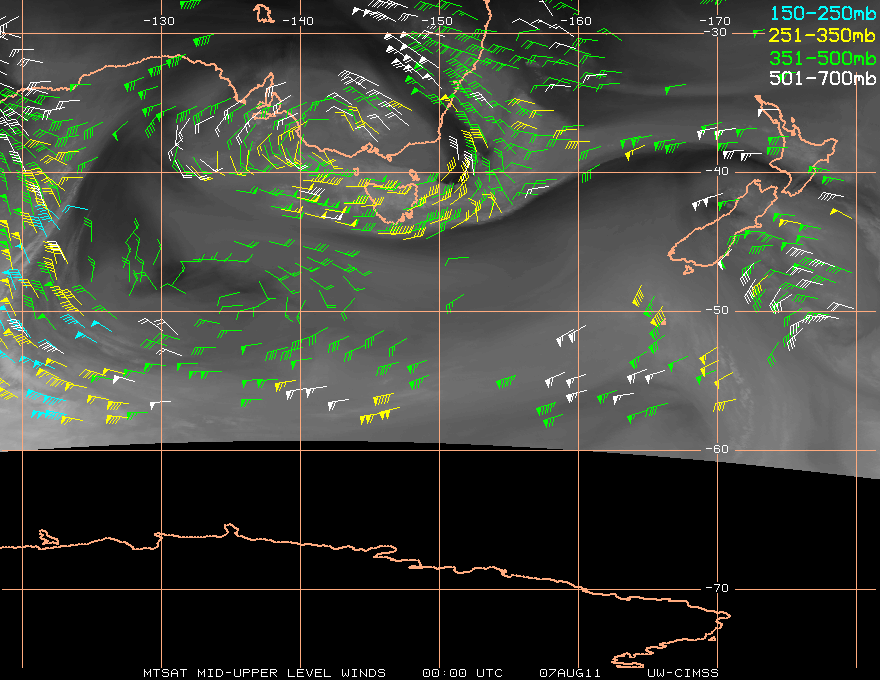
Task: Select the white 501-700mb legend entry
Action: (x=818, y=78)
